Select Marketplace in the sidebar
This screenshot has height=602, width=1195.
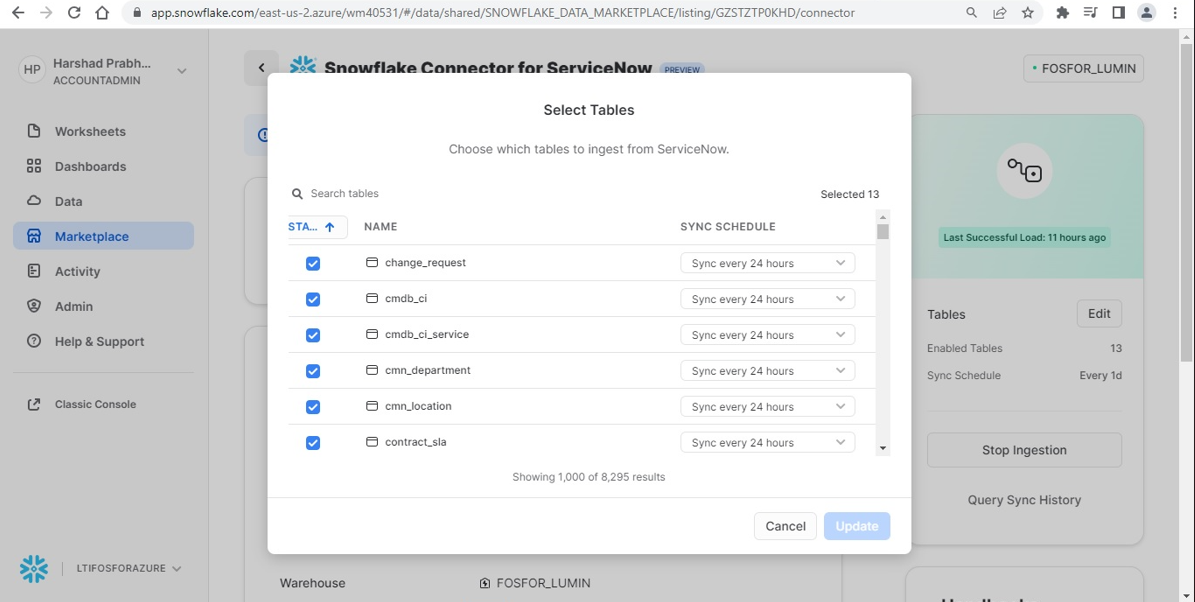coord(104,236)
